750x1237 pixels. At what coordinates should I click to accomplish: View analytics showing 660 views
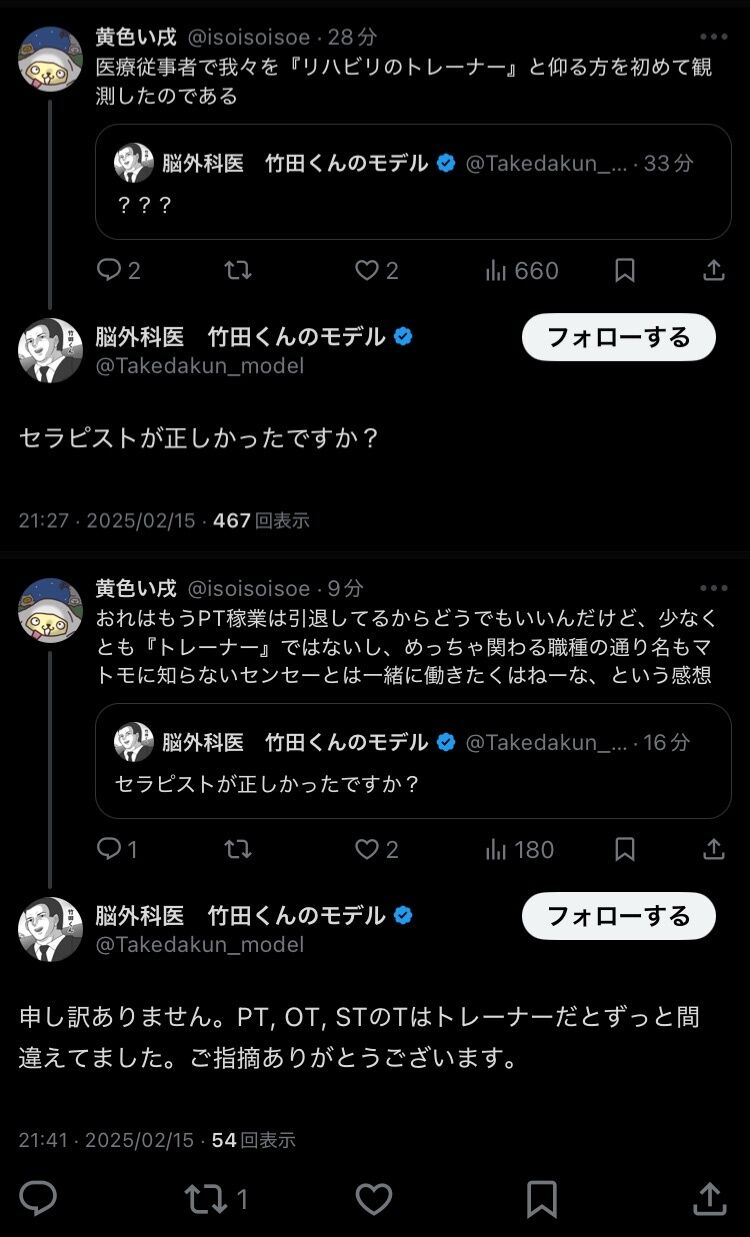[x=521, y=270]
